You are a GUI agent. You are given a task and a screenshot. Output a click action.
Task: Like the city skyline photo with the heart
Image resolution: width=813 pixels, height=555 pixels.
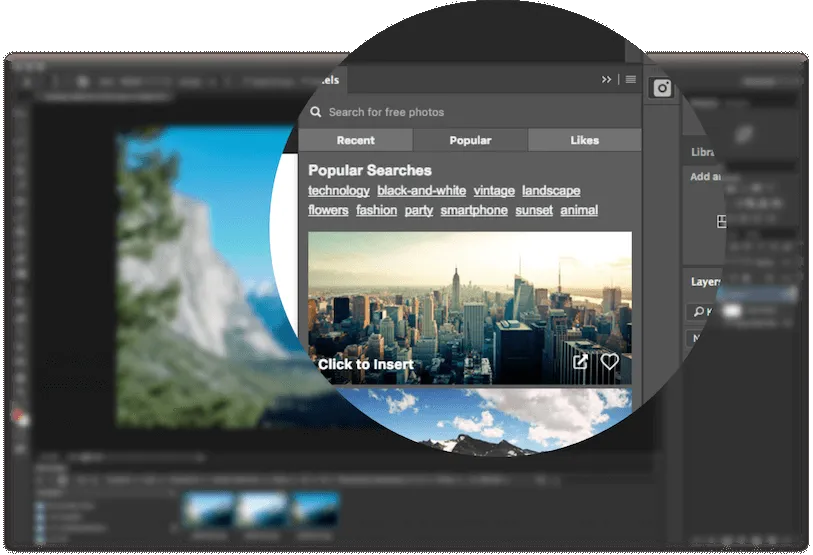pos(609,362)
